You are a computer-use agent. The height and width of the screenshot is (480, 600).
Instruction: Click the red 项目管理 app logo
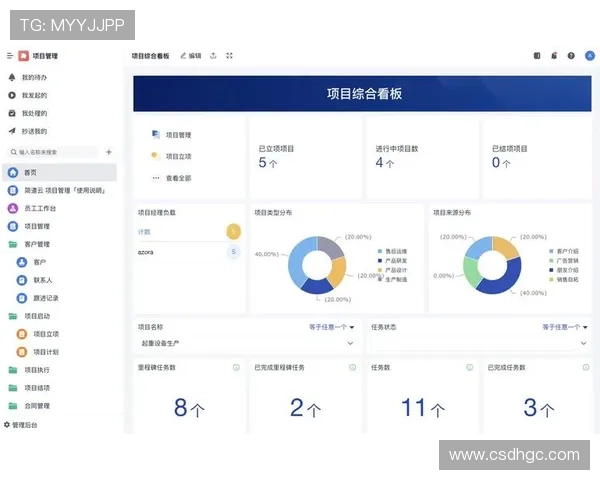pos(23,56)
